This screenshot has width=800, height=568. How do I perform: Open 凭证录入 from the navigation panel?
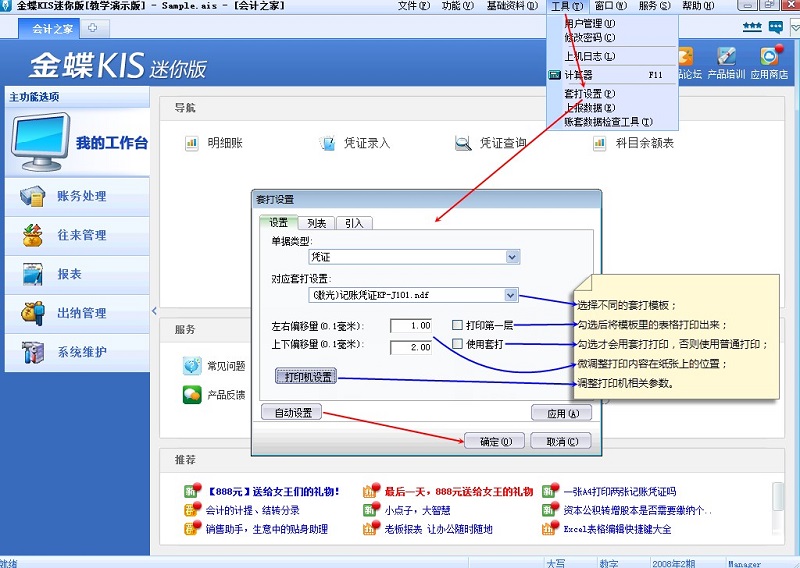point(327,143)
